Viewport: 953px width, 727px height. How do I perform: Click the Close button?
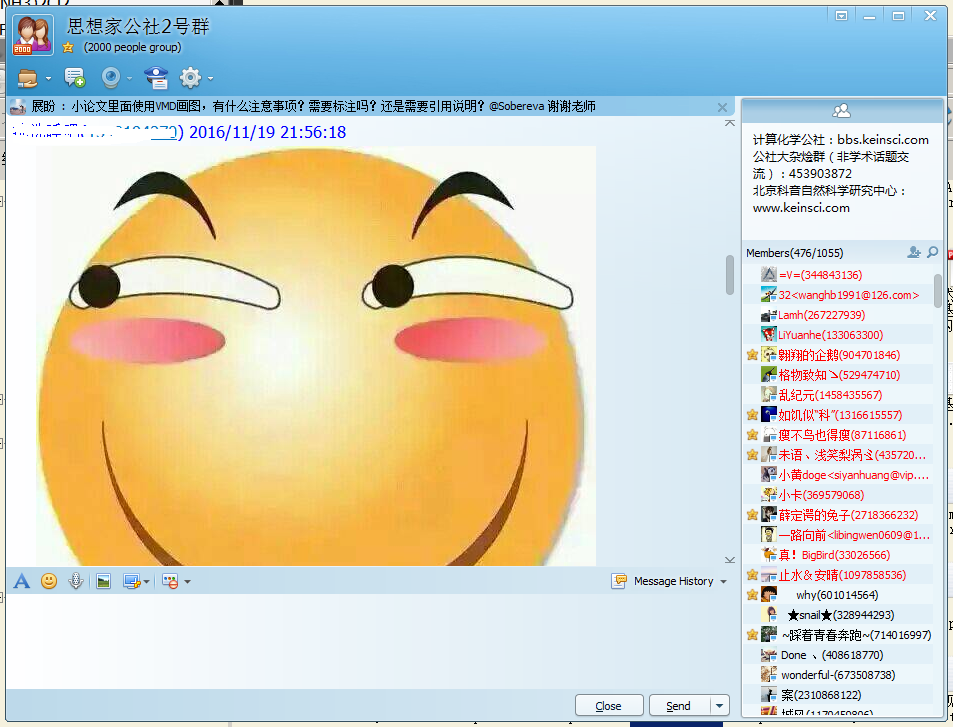[608, 706]
